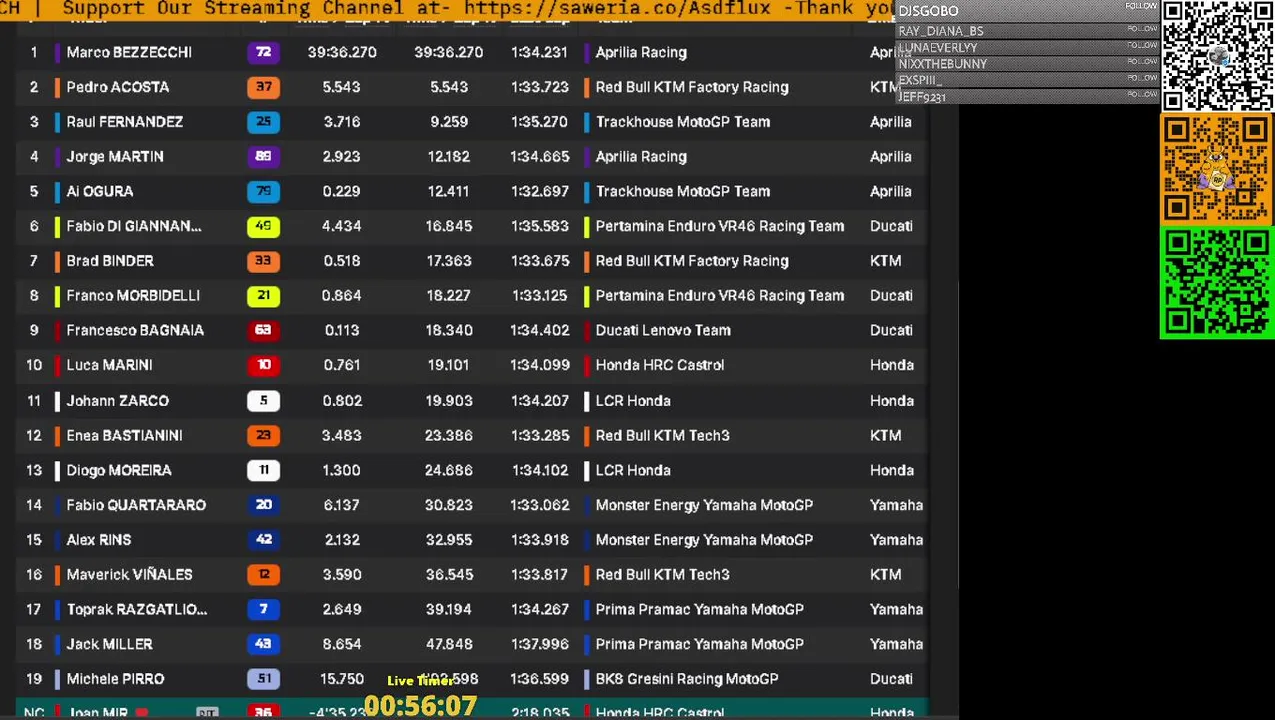
Task: Click the blue 7 badge for Razgatlioglu
Action: [264, 609]
